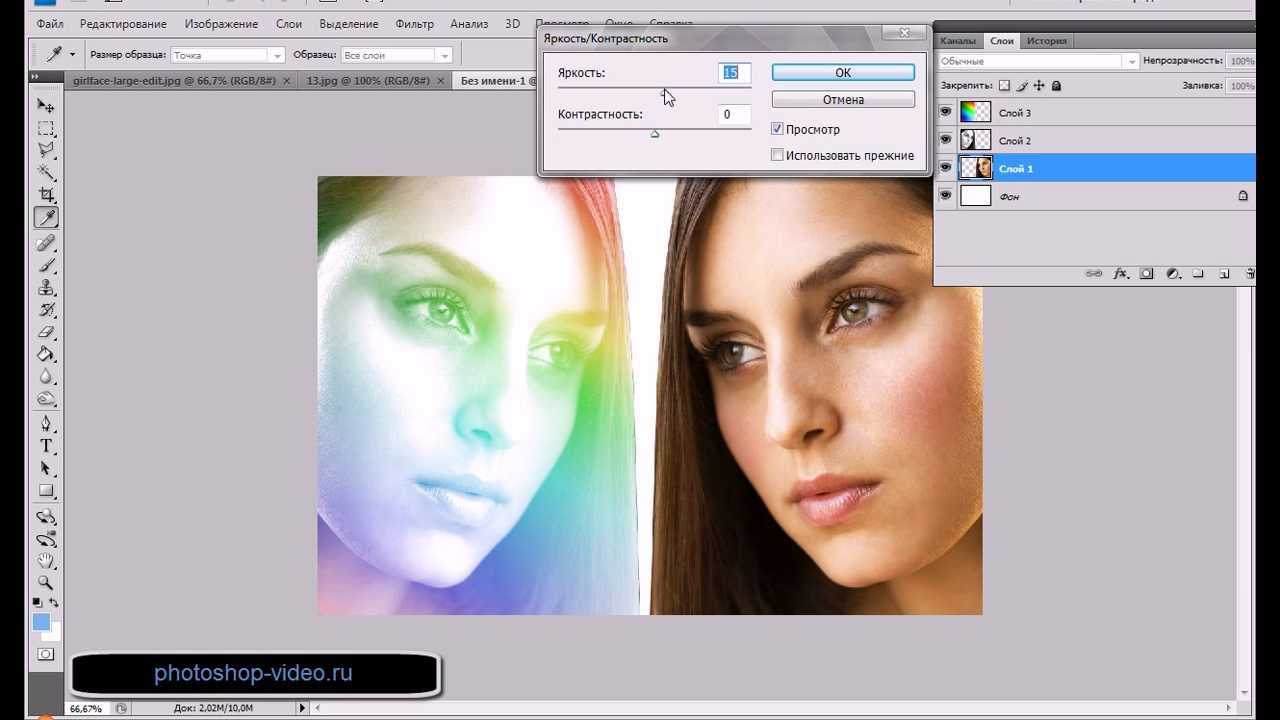The width and height of the screenshot is (1280, 720).
Task: Click the Контрастность slider handle
Action: 655,133
